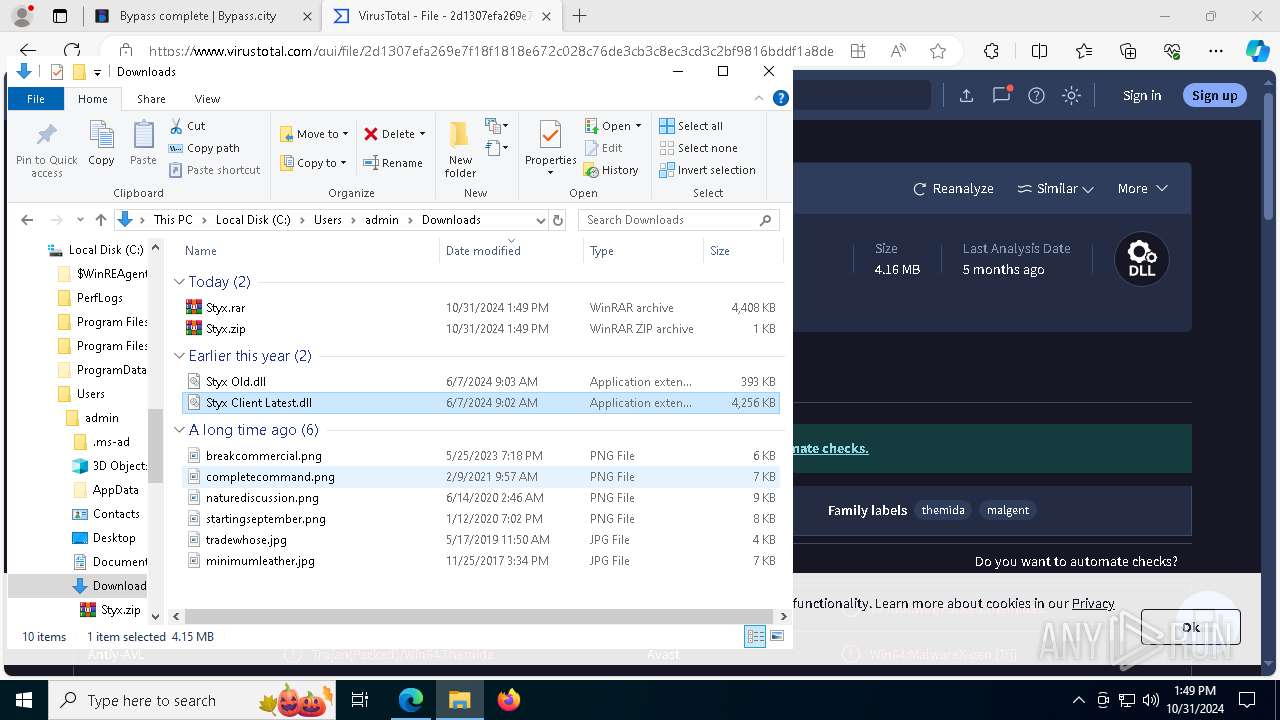This screenshot has width=1280, height=720.
Task: Expand address bar history dropdown
Action: tap(541, 220)
